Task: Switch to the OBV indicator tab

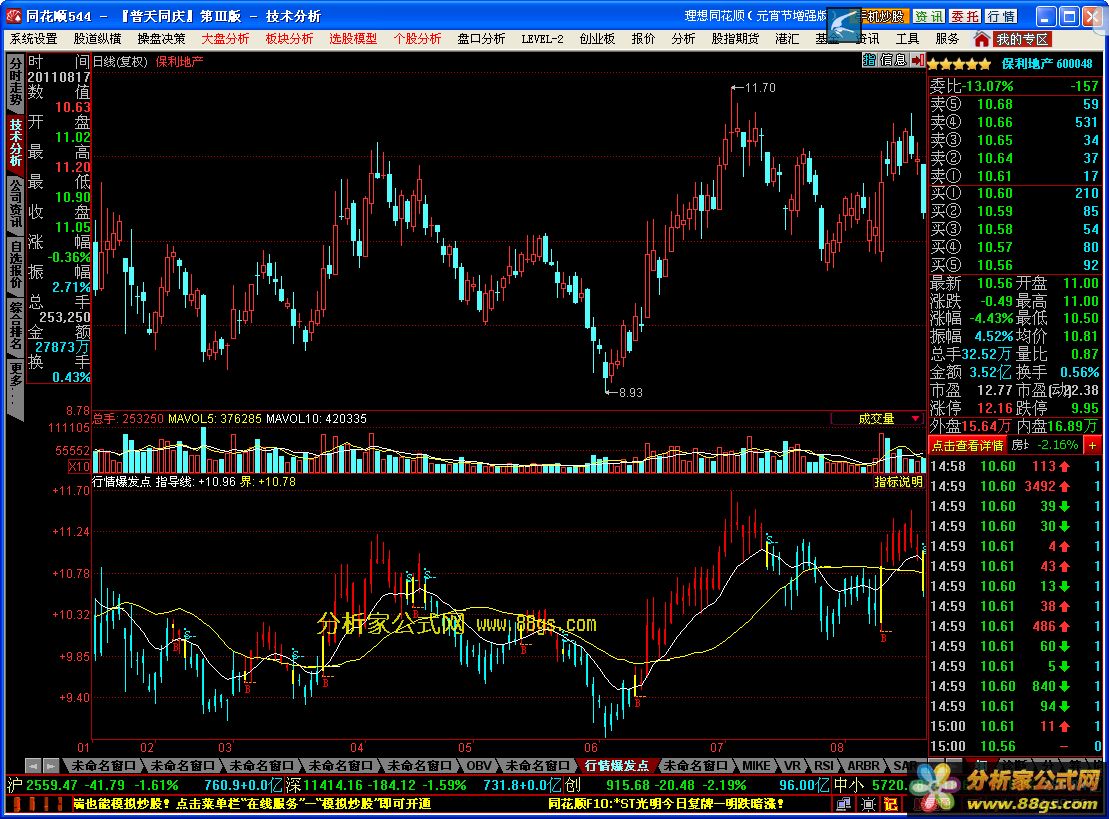Action: click(479, 766)
